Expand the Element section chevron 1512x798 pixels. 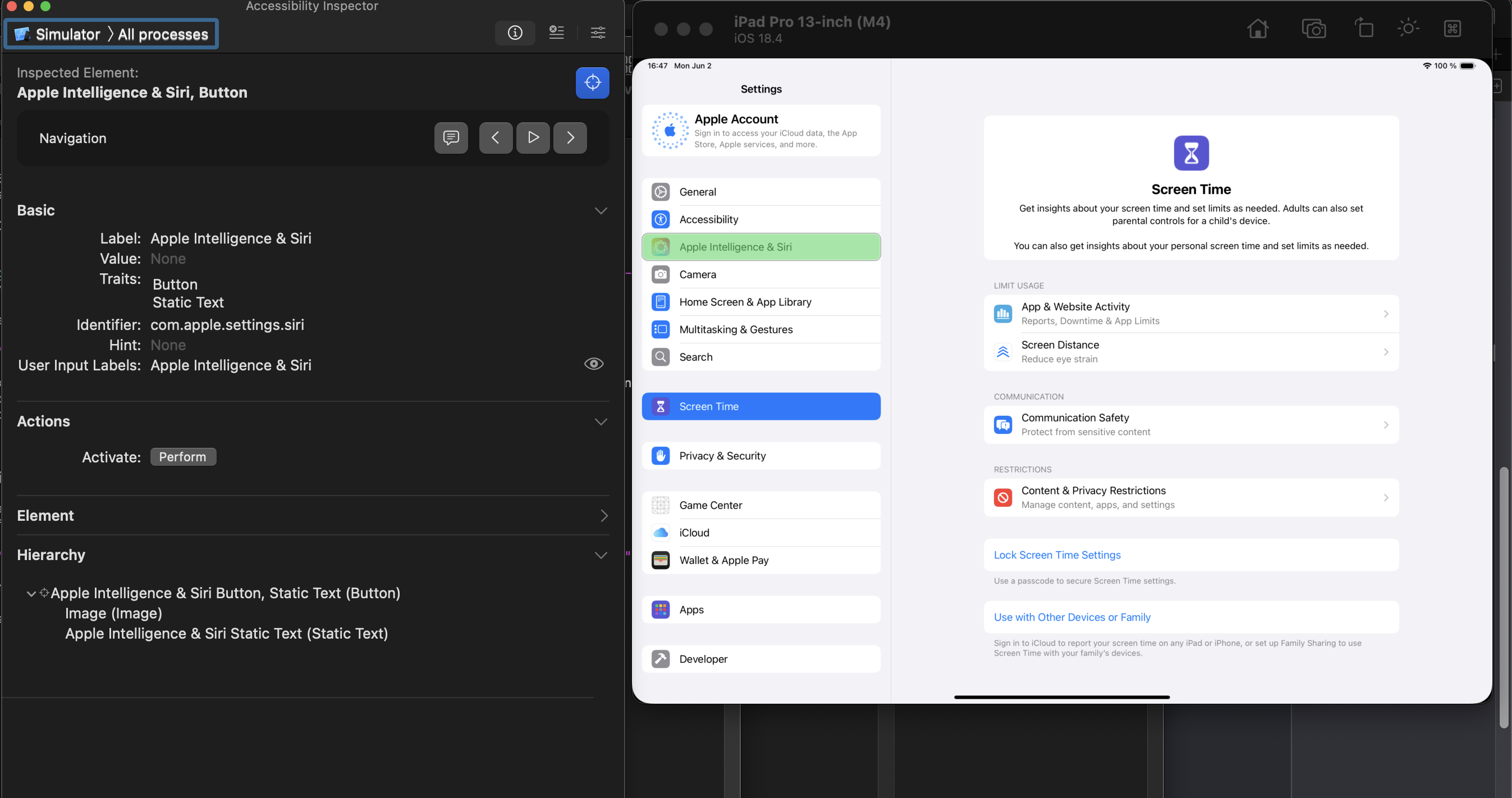pyautogui.click(x=604, y=516)
